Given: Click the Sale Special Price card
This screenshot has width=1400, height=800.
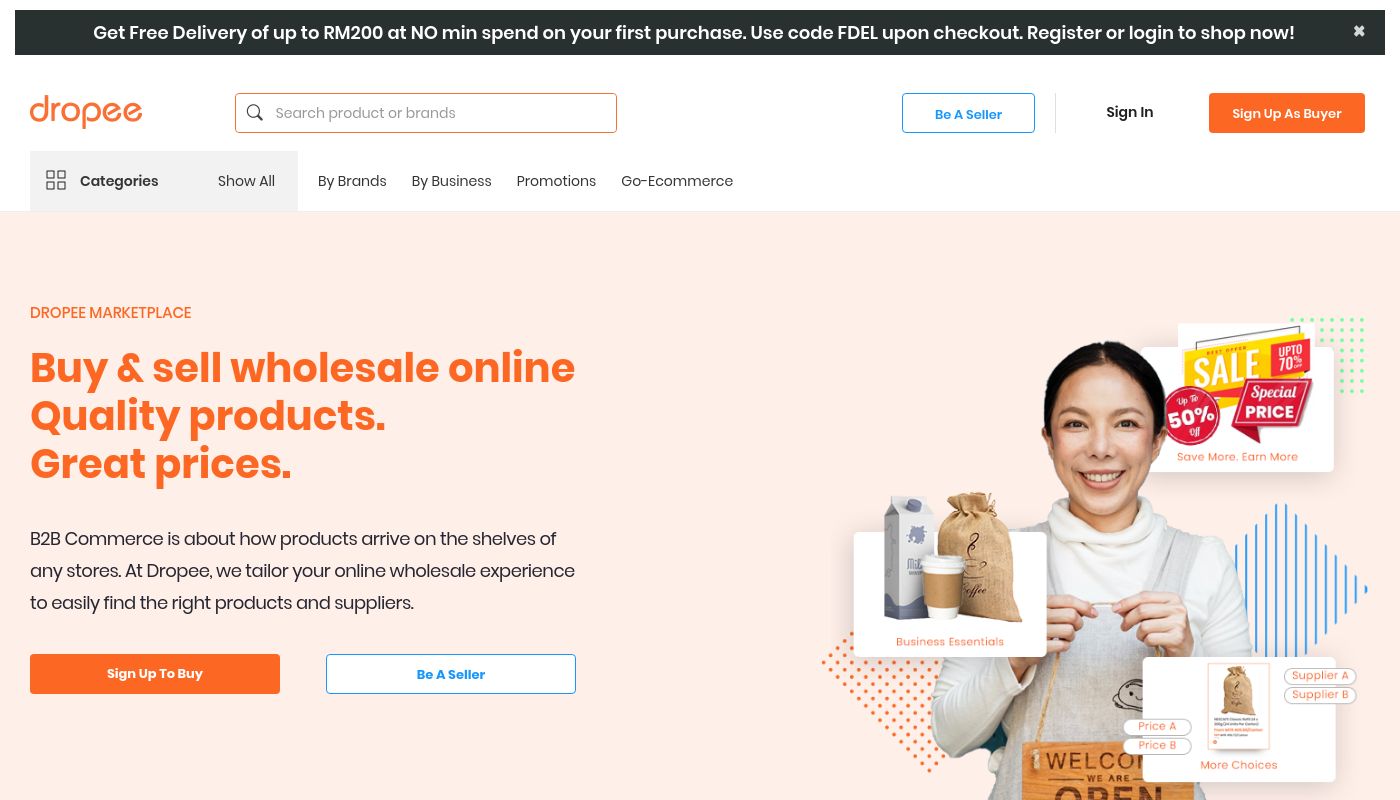Looking at the screenshot, I should (x=1237, y=409).
